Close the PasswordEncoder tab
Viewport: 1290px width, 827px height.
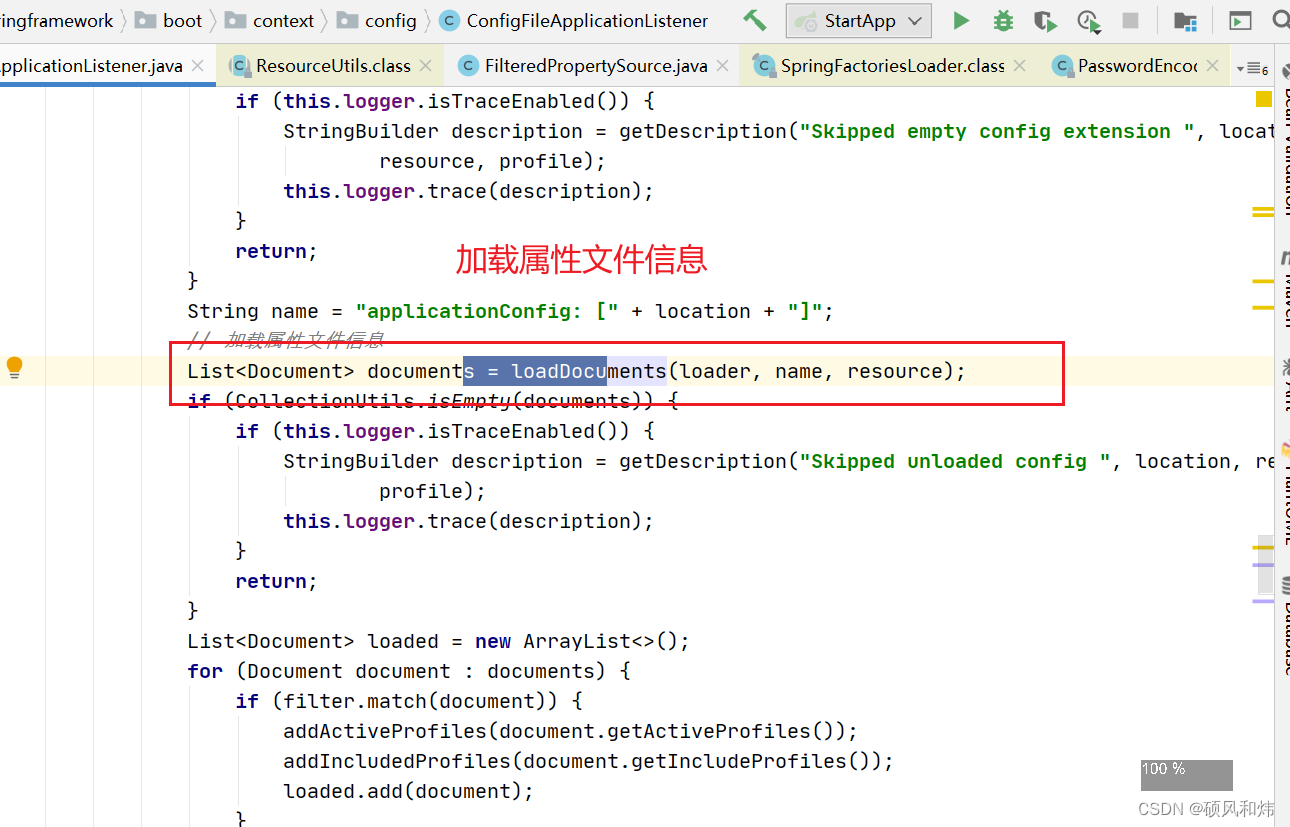click(1213, 66)
